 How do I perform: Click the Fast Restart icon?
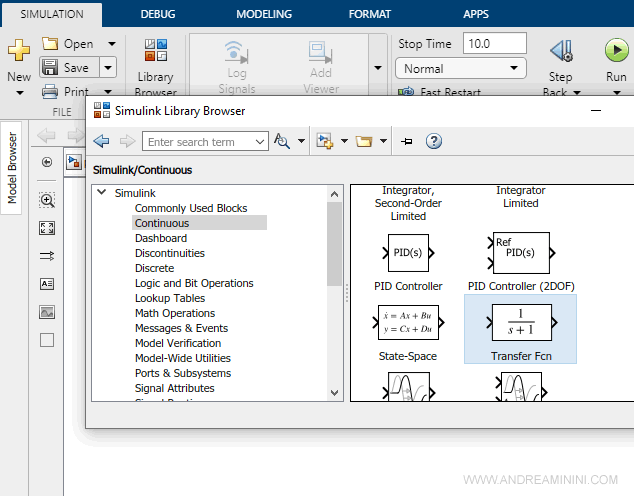coord(406,92)
